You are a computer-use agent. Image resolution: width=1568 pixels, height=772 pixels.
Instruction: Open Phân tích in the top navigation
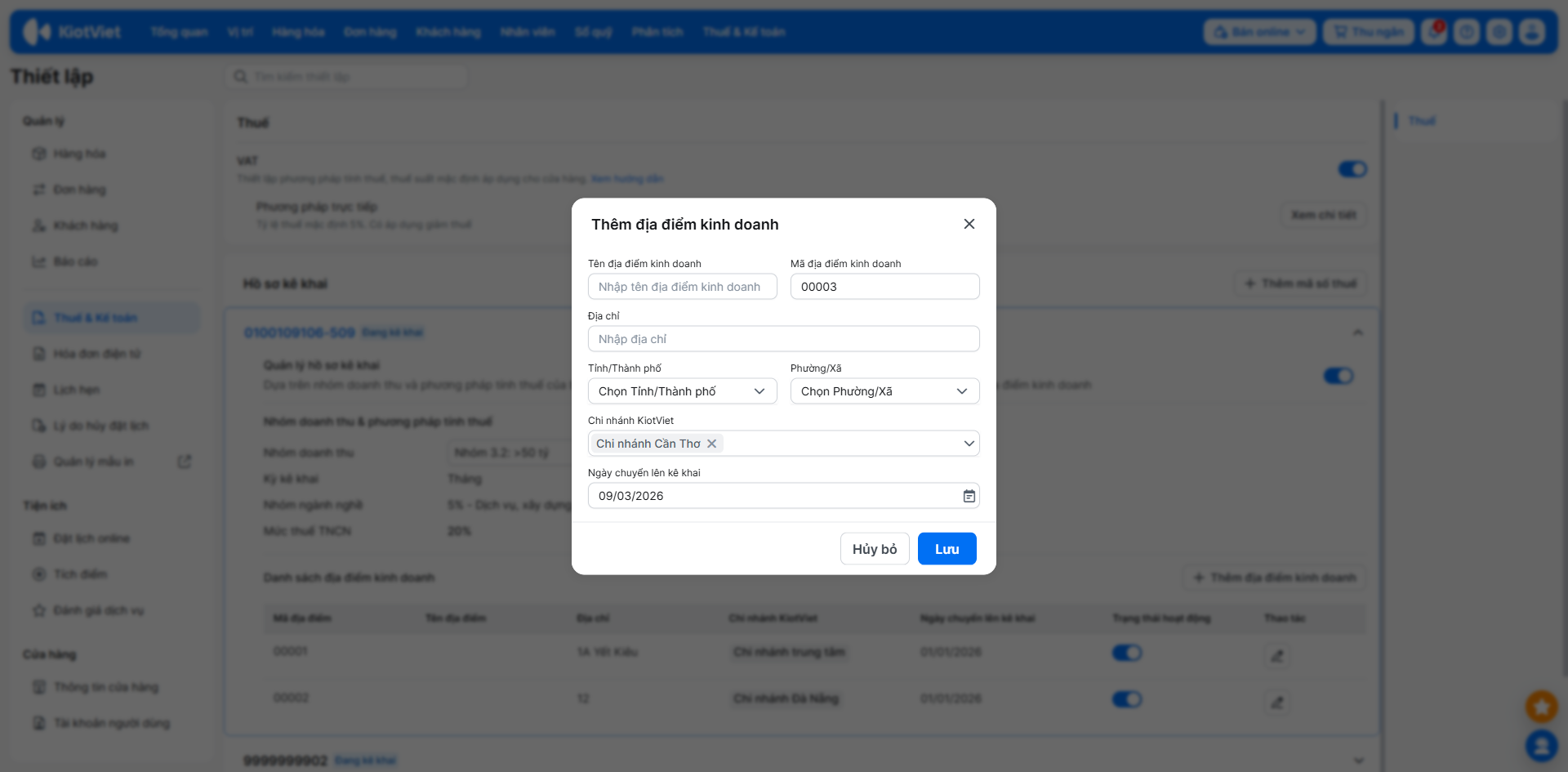coord(657,32)
